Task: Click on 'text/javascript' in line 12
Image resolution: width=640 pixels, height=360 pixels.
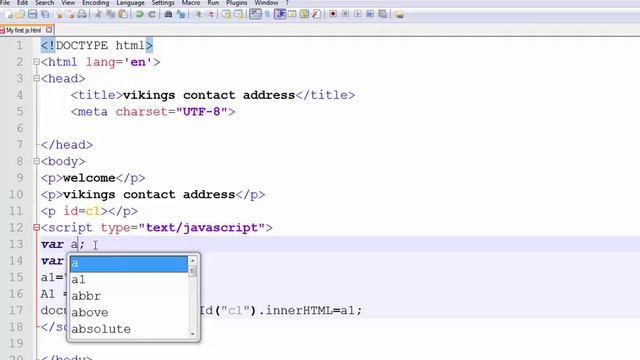Action: pos(202,228)
